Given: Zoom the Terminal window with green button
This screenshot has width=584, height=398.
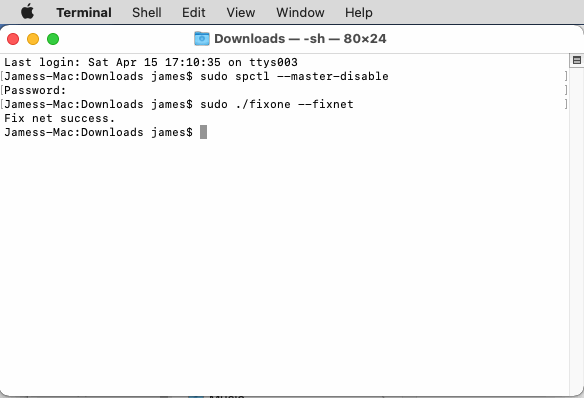Looking at the screenshot, I should click(53, 39).
